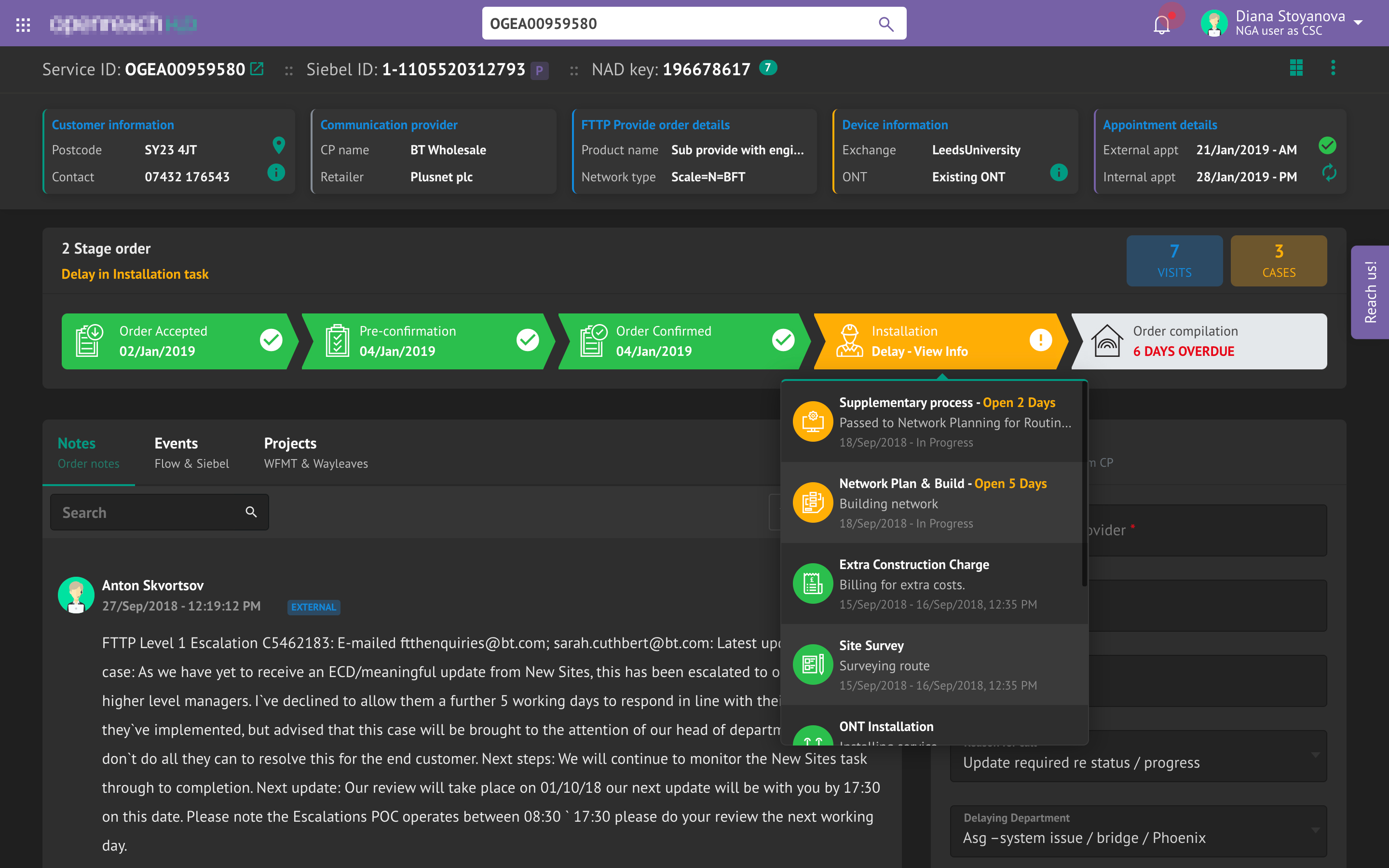Click the postcode map pin icon
The width and height of the screenshot is (1389, 868).
tap(278, 145)
